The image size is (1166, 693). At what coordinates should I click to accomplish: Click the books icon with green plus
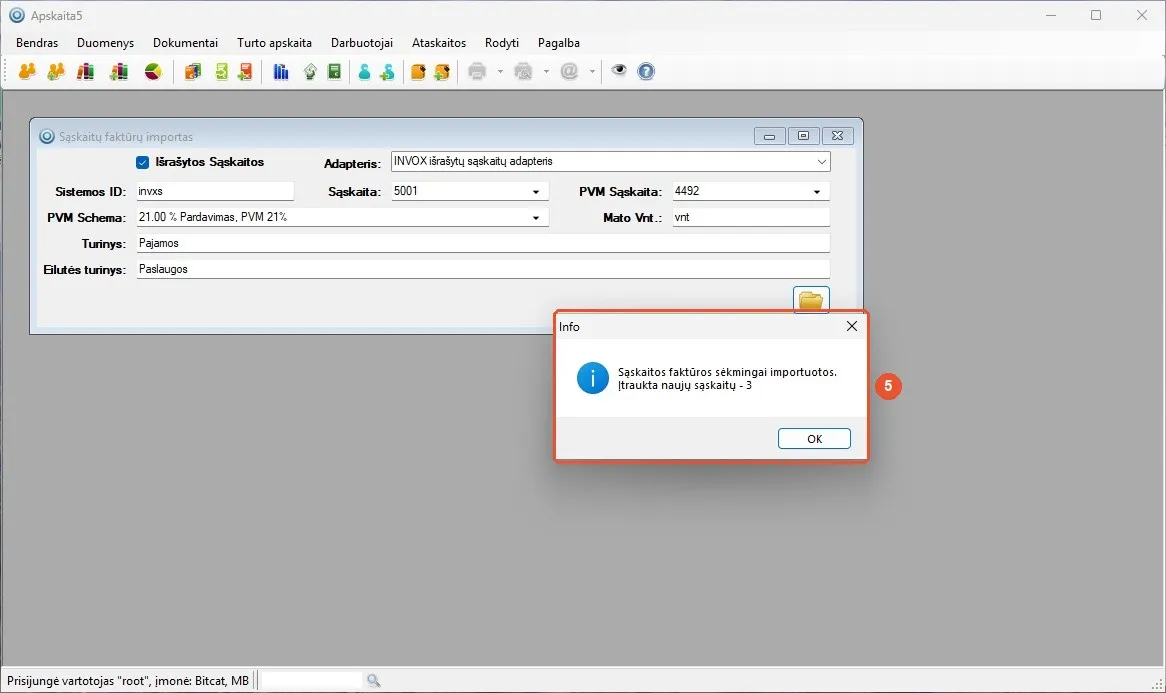pos(119,71)
